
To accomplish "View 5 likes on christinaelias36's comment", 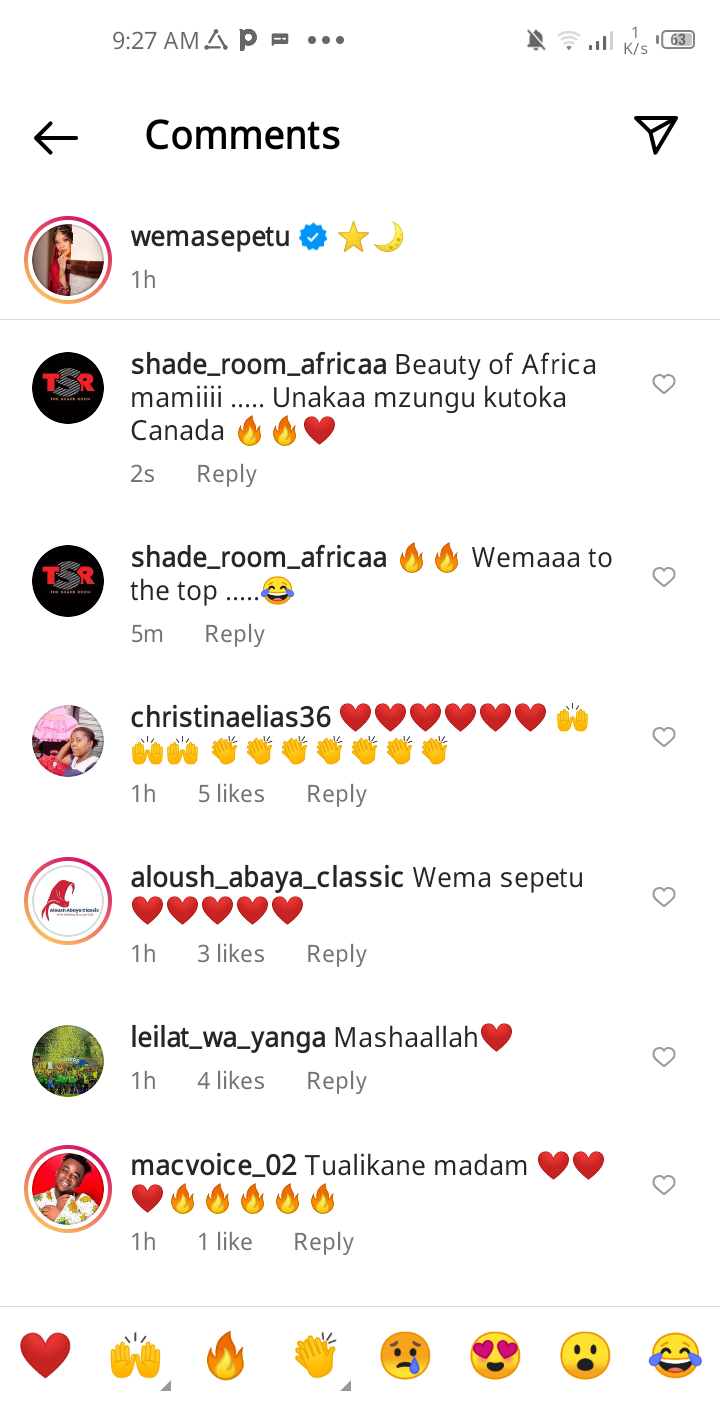I will (231, 794).
